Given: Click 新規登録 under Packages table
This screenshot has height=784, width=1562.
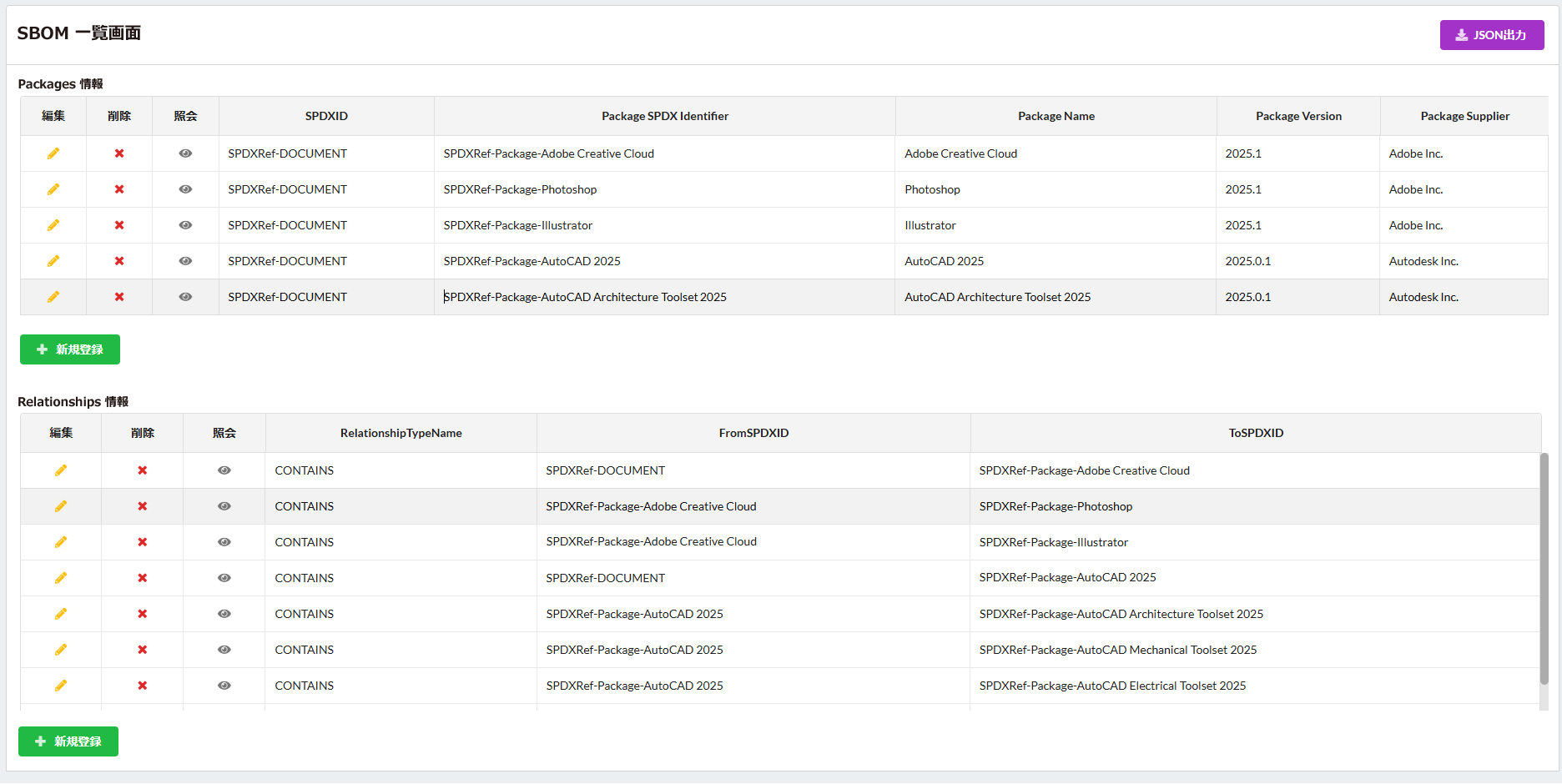Looking at the screenshot, I should 70,349.
